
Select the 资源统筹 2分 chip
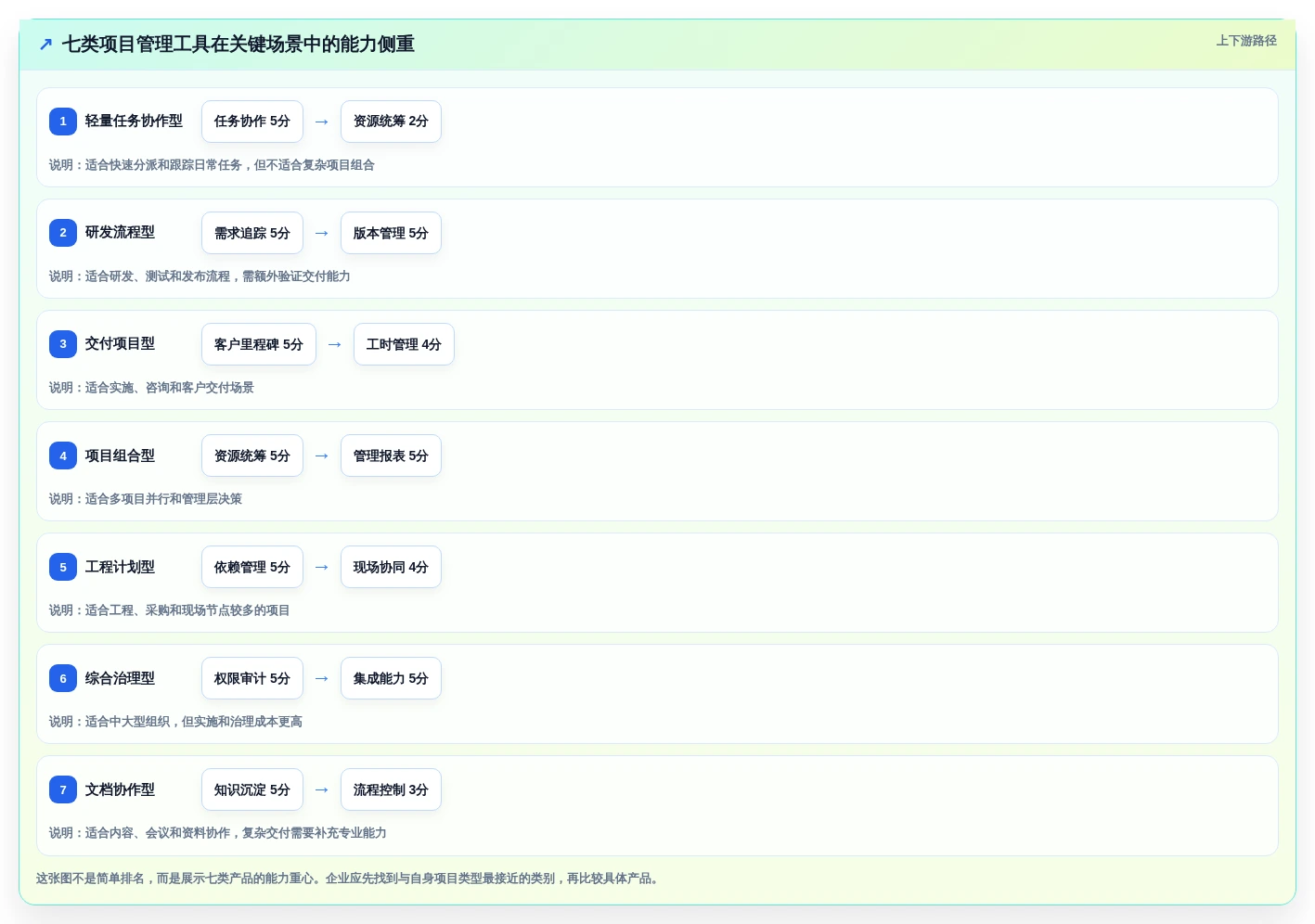[x=391, y=122]
